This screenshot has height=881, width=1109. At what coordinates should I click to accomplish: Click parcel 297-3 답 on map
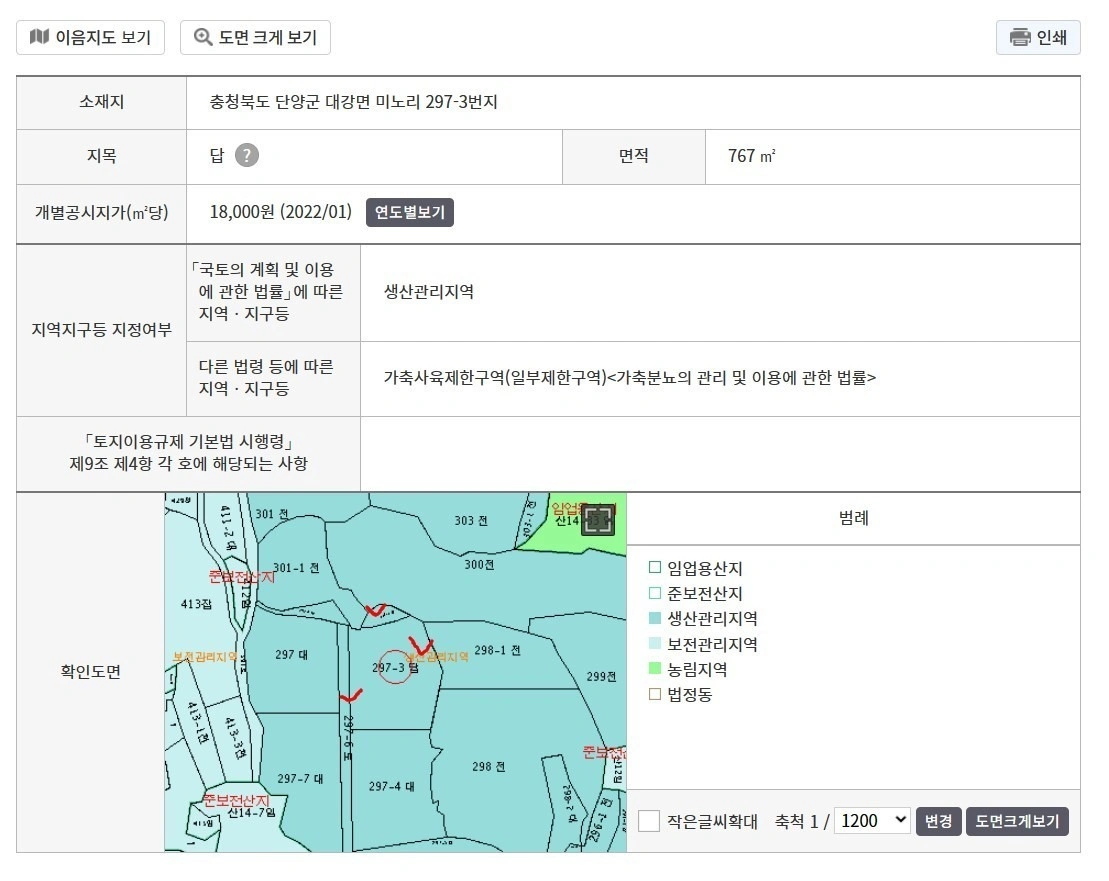coord(395,667)
